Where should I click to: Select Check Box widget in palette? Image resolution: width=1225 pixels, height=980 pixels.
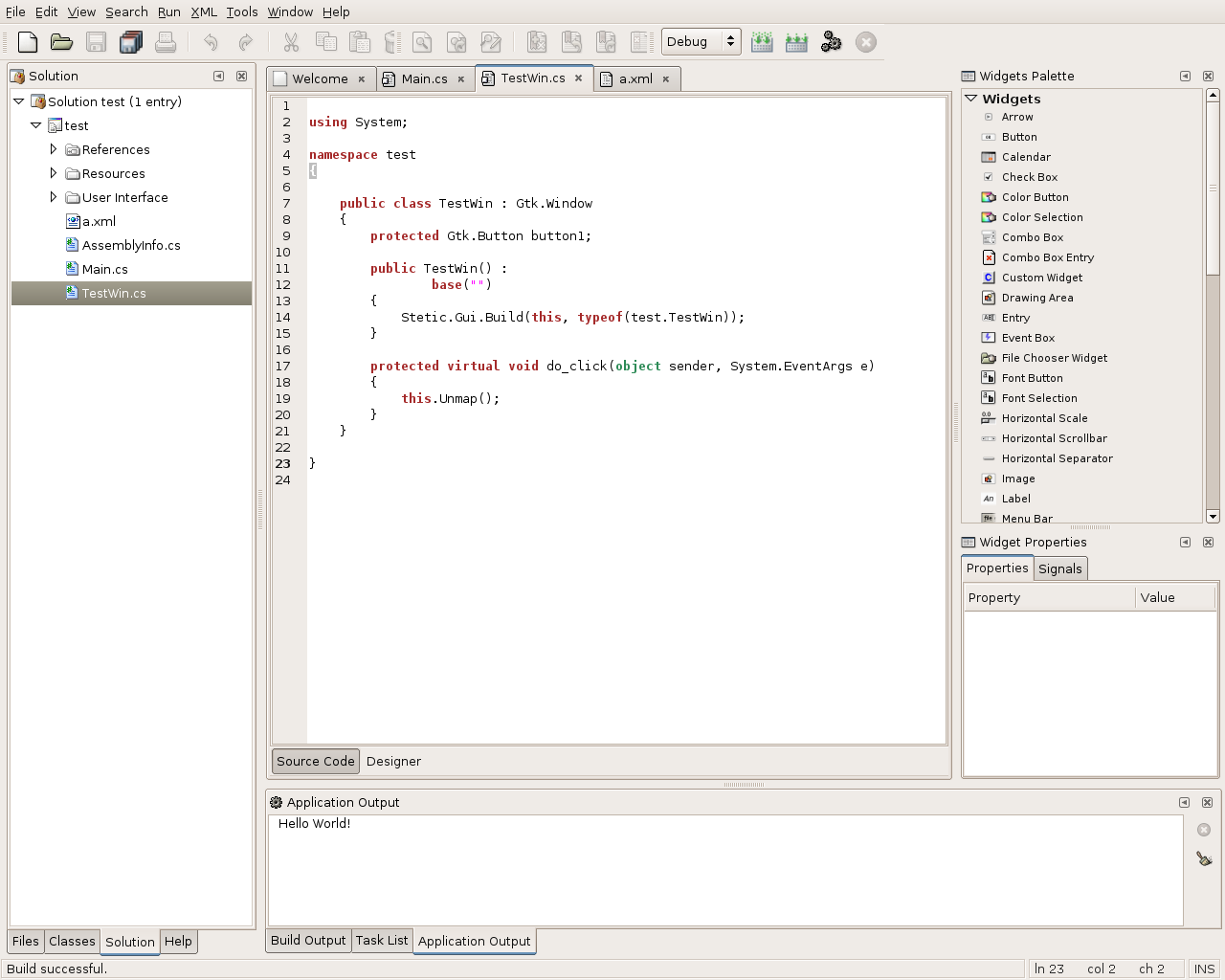click(1030, 177)
